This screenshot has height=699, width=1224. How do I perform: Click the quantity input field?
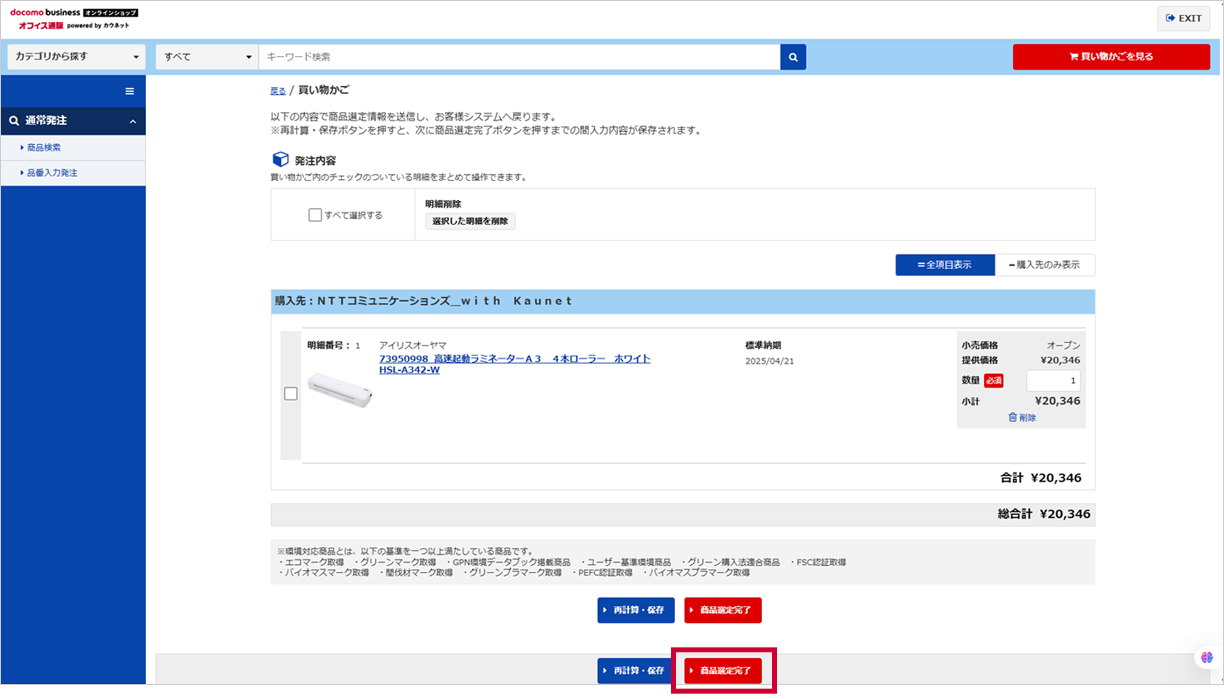tap(1053, 381)
